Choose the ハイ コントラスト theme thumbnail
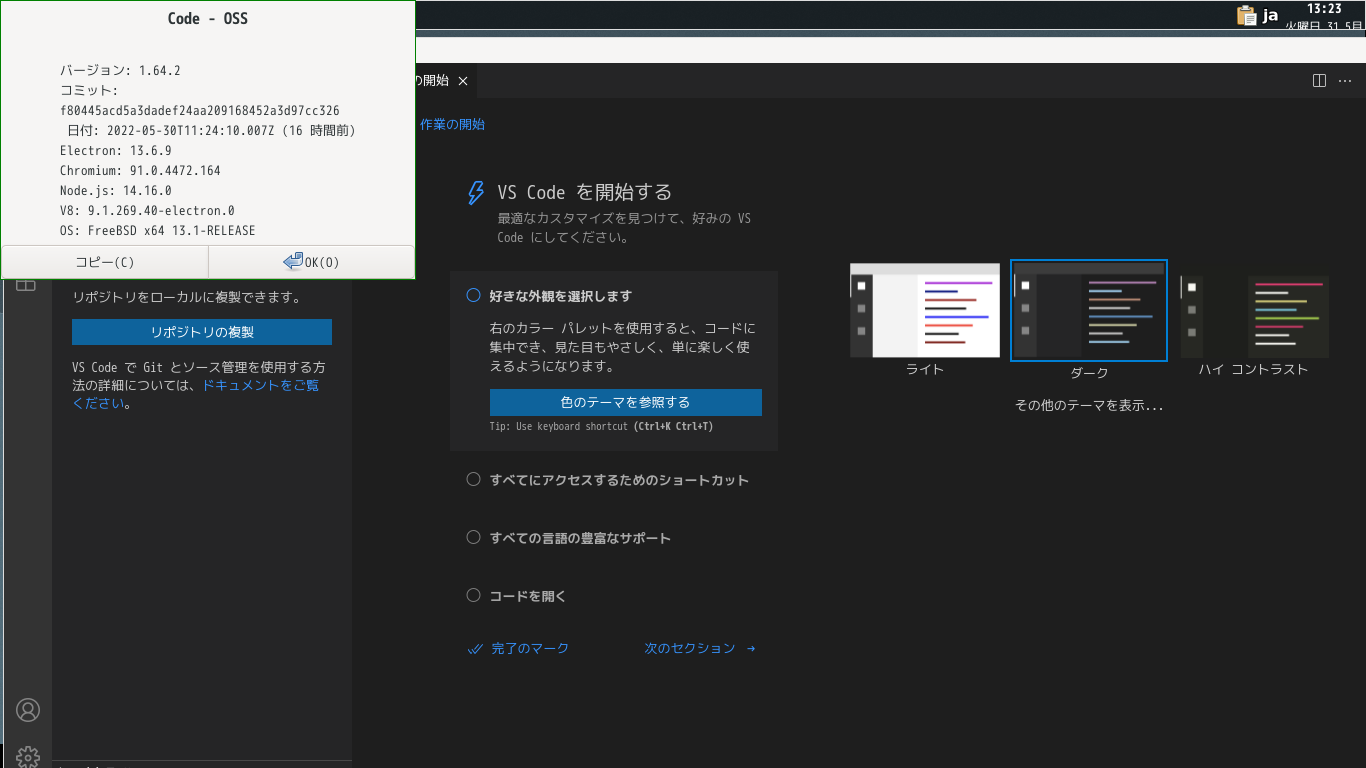The image size is (1366, 768). pos(1254,317)
